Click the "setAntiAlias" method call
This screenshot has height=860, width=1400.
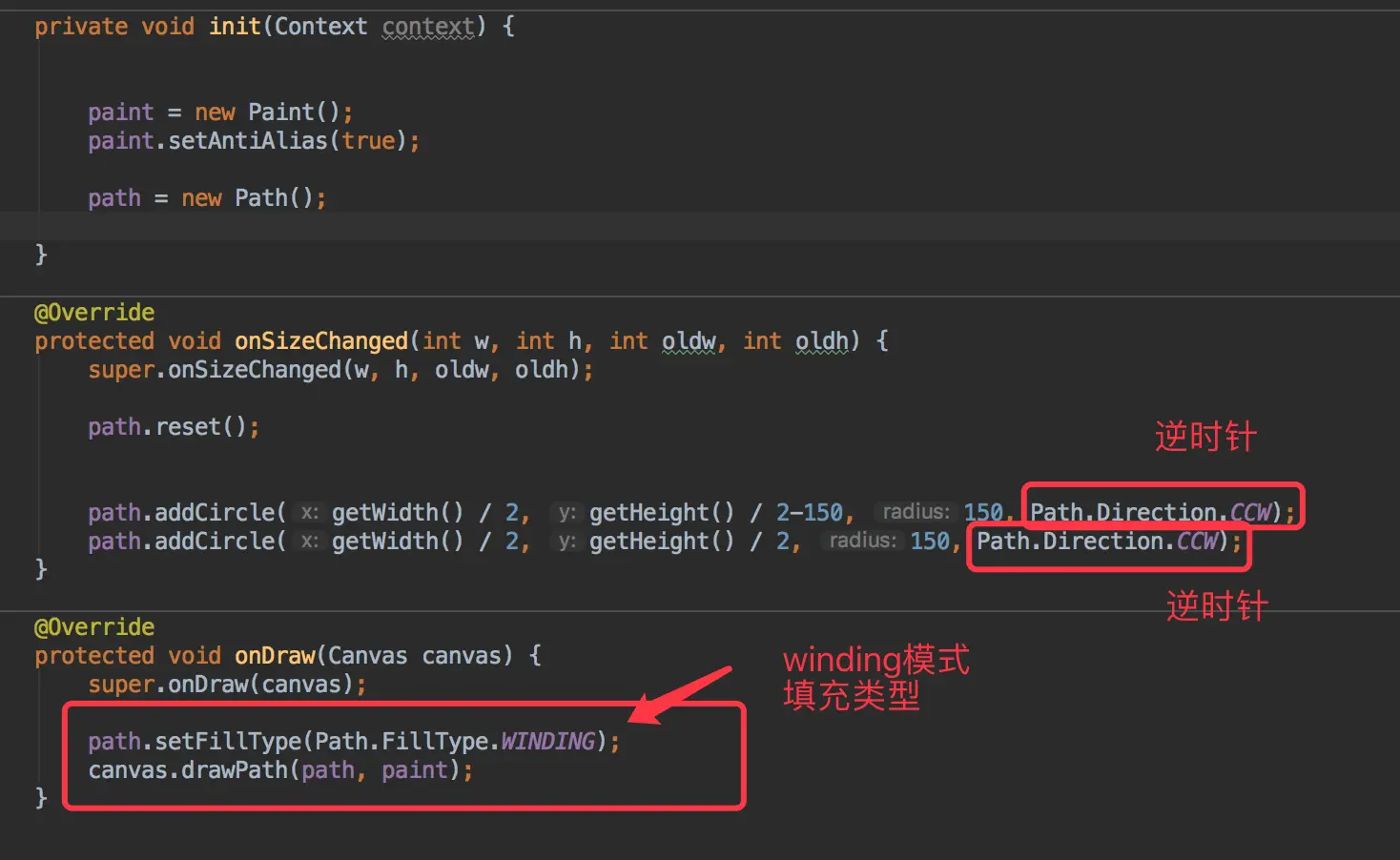tap(248, 140)
